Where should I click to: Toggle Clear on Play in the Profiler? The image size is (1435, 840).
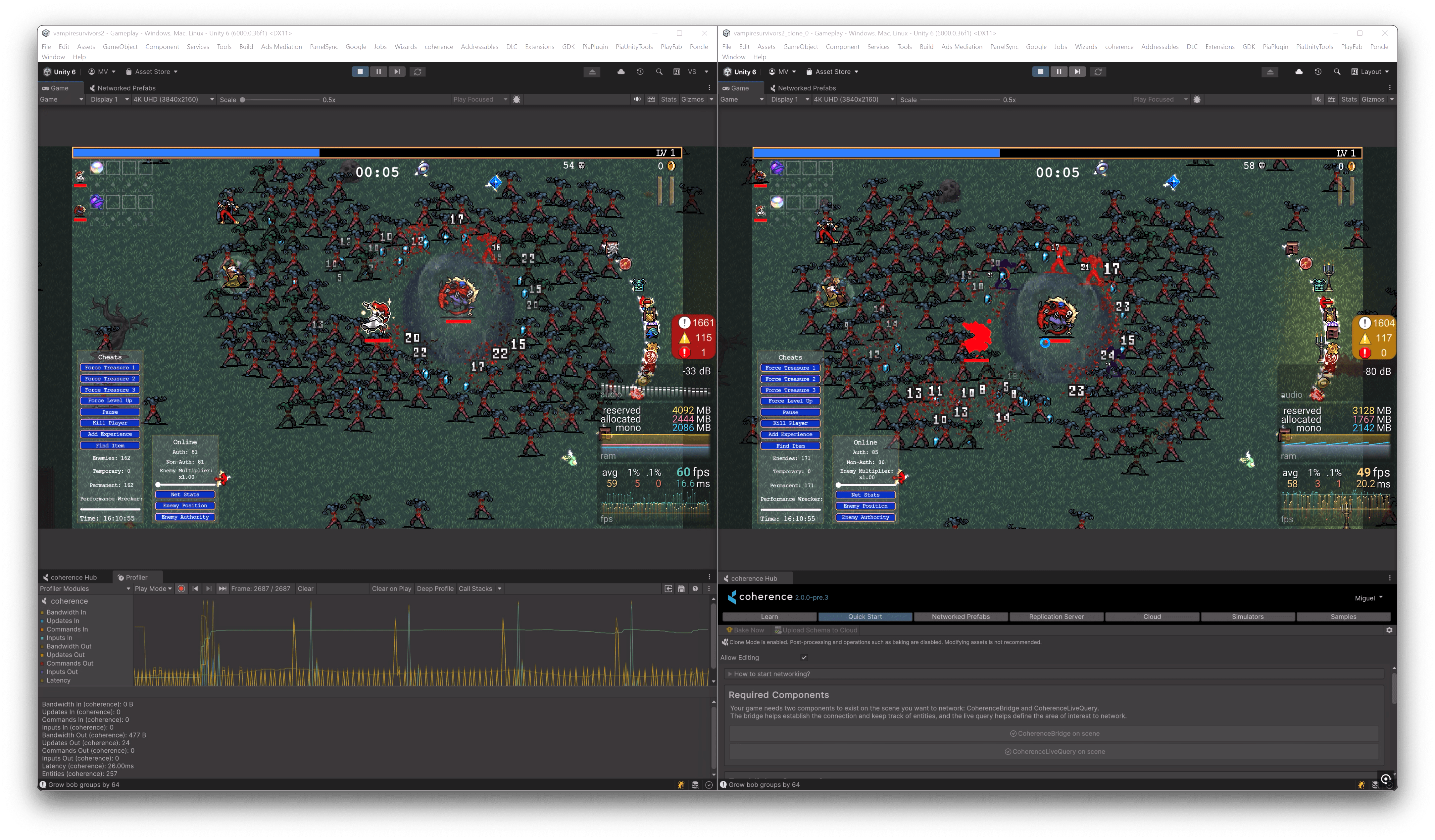point(391,588)
